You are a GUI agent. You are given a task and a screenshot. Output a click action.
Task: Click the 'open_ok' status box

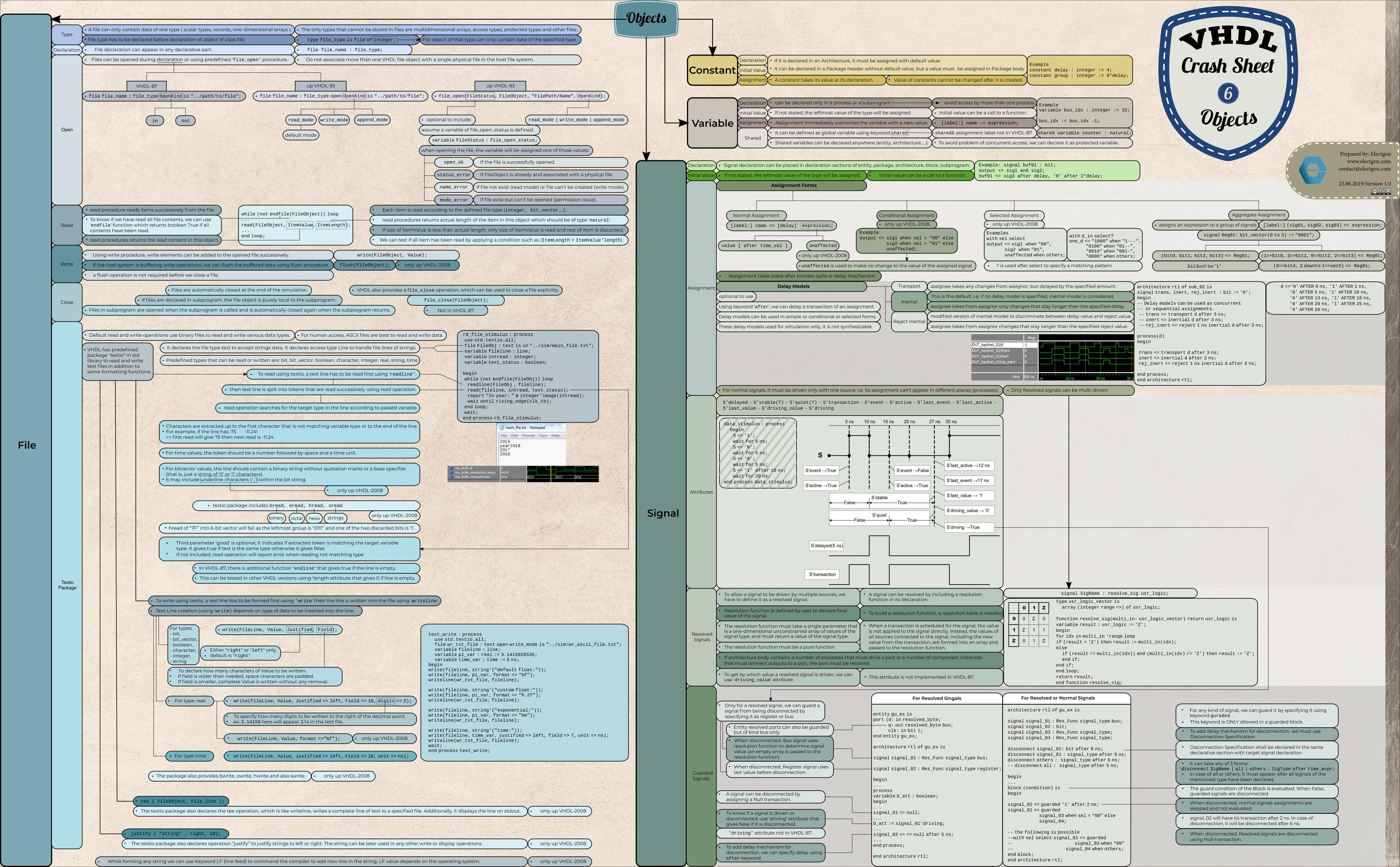pyautogui.click(x=454, y=162)
